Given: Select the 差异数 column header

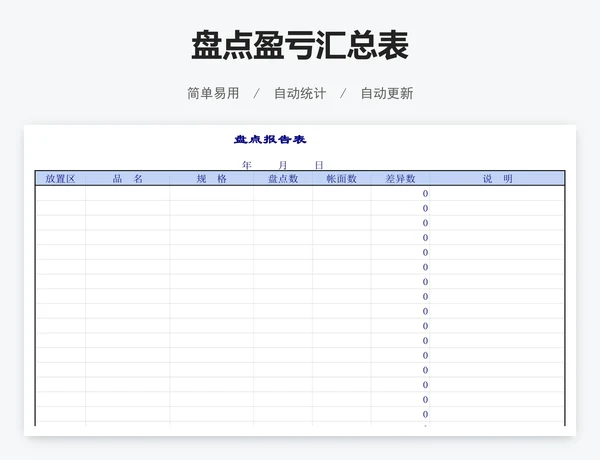Looking at the screenshot, I should coord(400,179).
